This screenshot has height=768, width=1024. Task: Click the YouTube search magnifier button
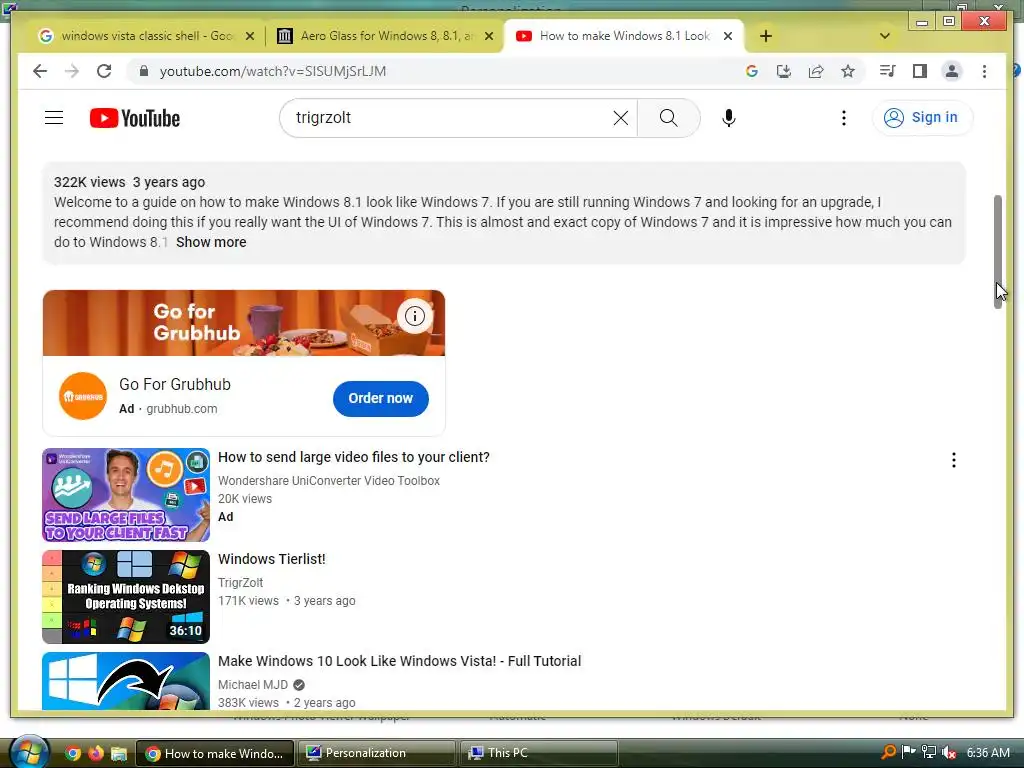click(668, 118)
